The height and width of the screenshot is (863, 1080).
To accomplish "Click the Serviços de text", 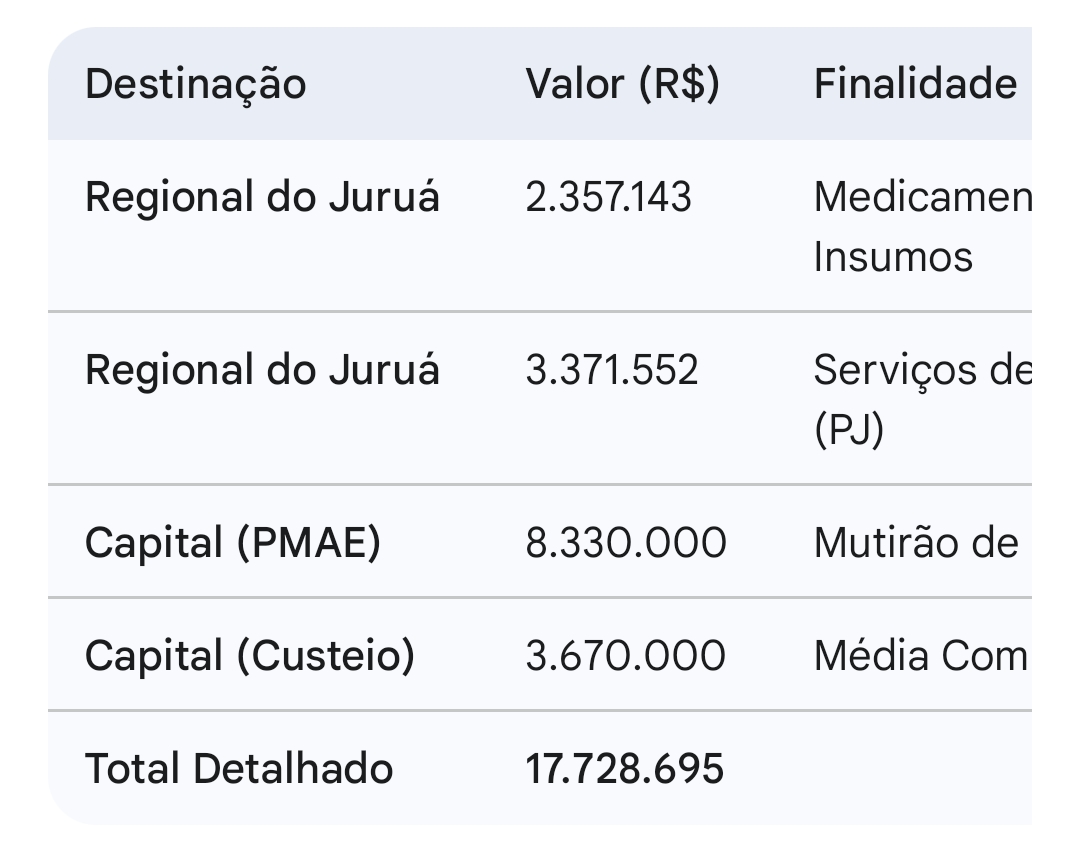I will pos(920,371).
